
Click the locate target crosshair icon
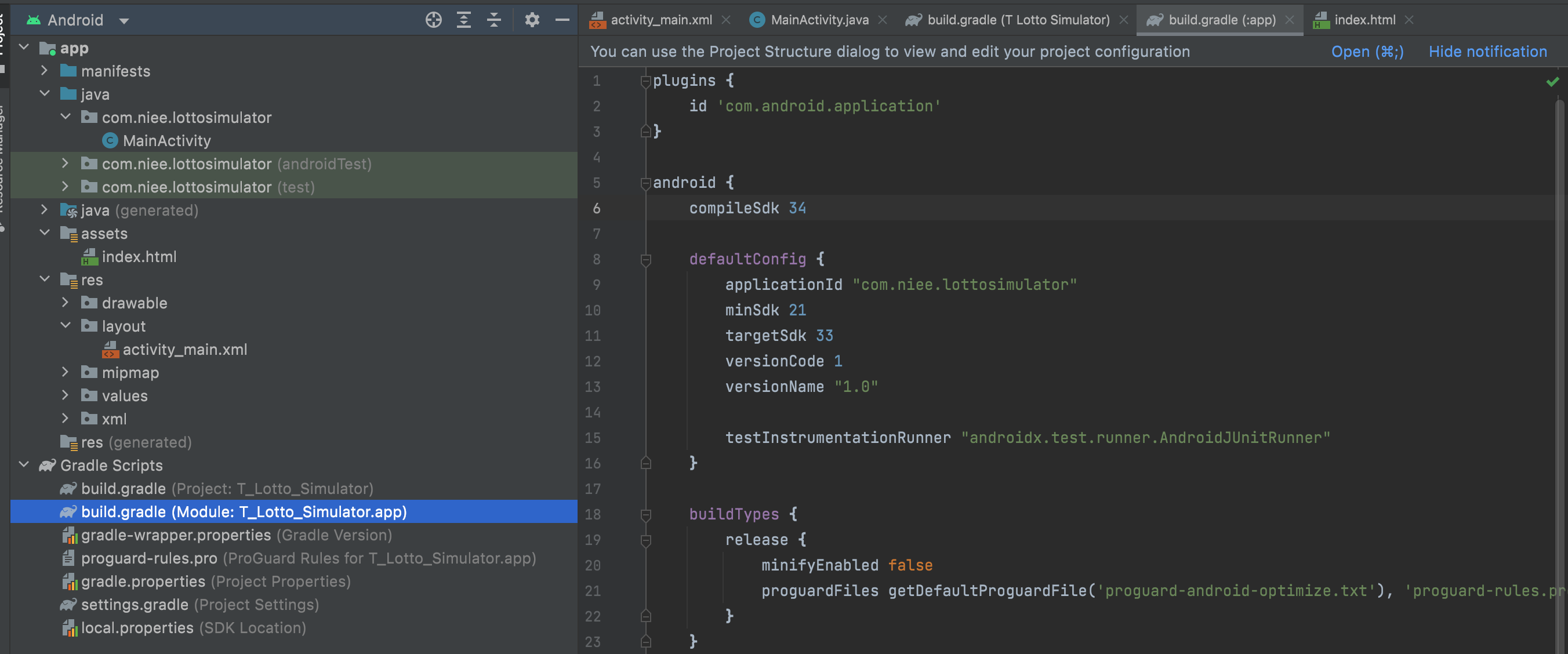click(433, 20)
